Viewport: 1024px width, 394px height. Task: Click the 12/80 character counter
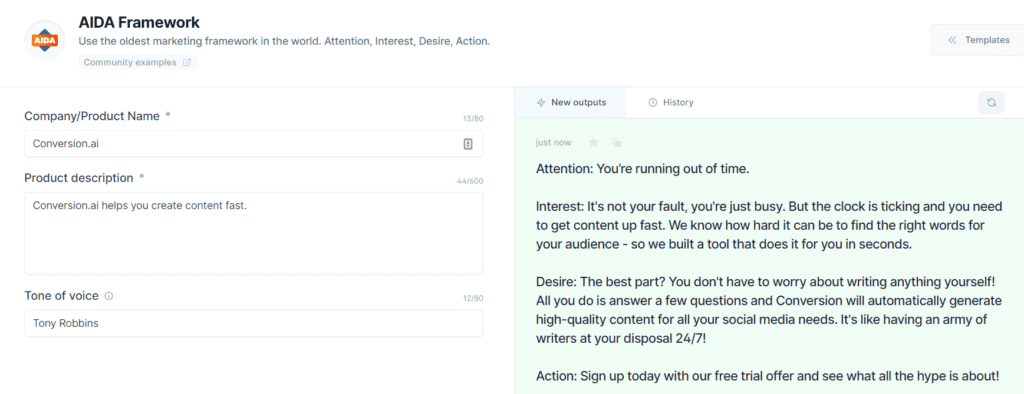(x=473, y=299)
